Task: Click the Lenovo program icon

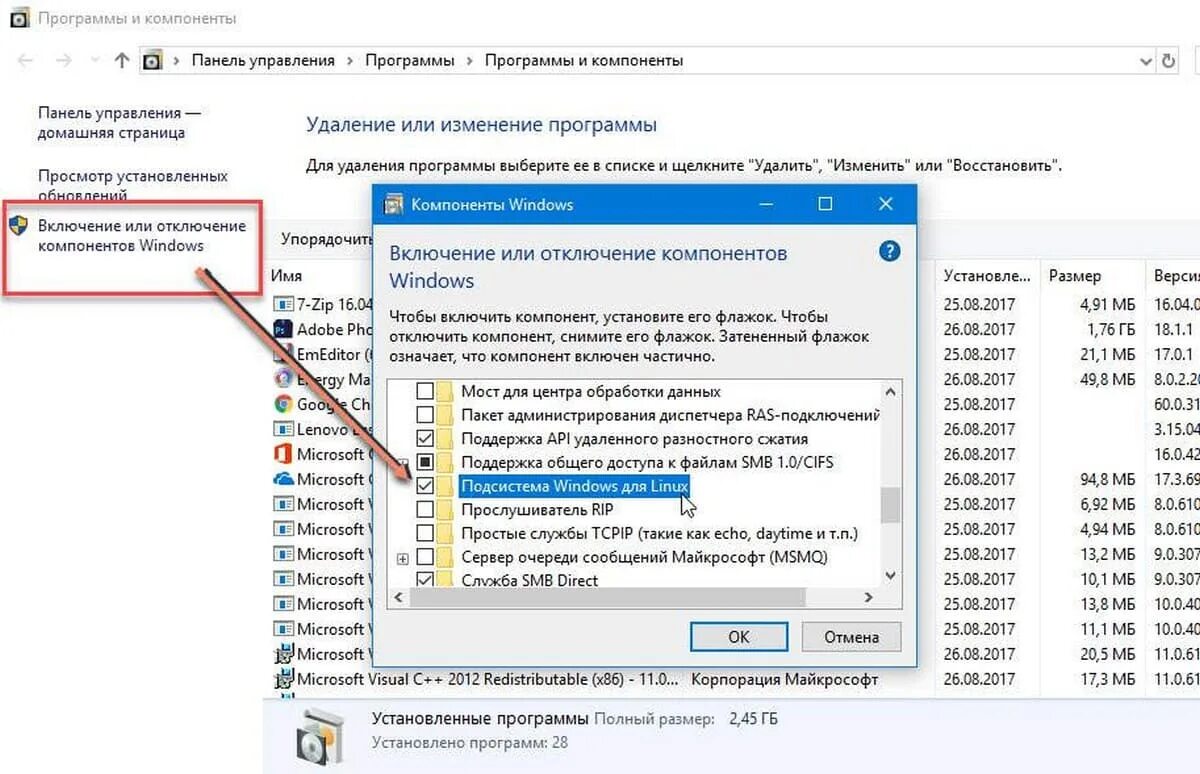Action: (x=283, y=429)
